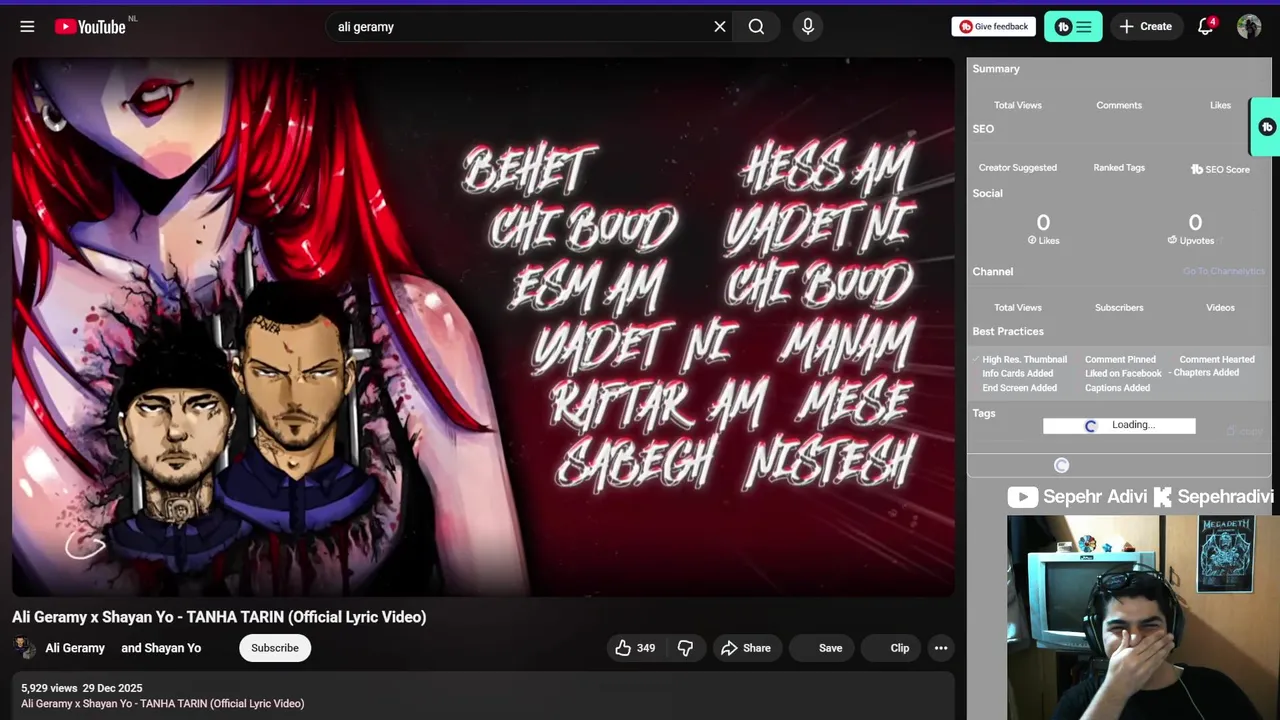Click the Social Upvotes counter
The width and height of the screenshot is (1280, 720).
[1192, 229]
